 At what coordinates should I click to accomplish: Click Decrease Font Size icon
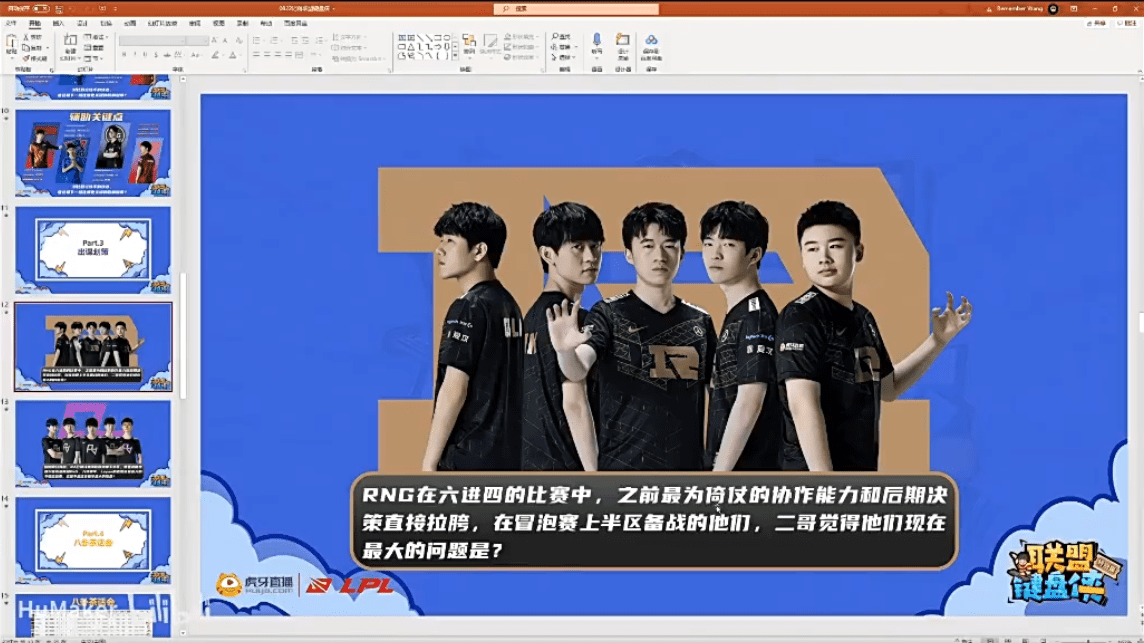coord(225,41)
